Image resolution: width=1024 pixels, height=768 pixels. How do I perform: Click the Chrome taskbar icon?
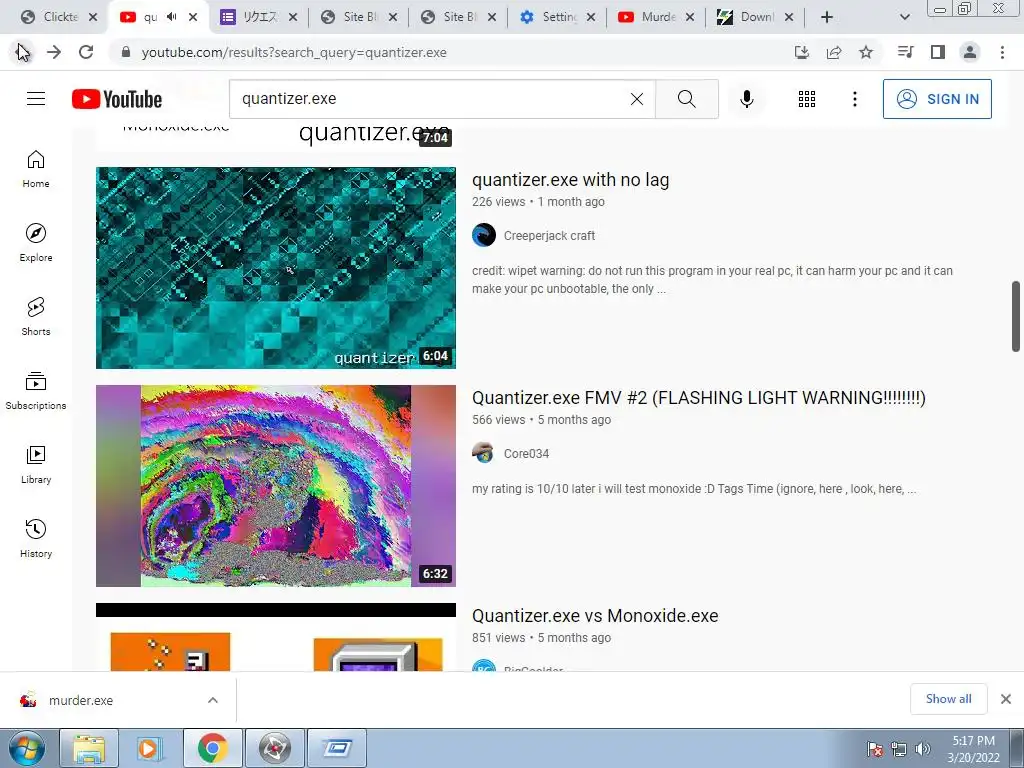pyautogui.click(x=213, y=748)
